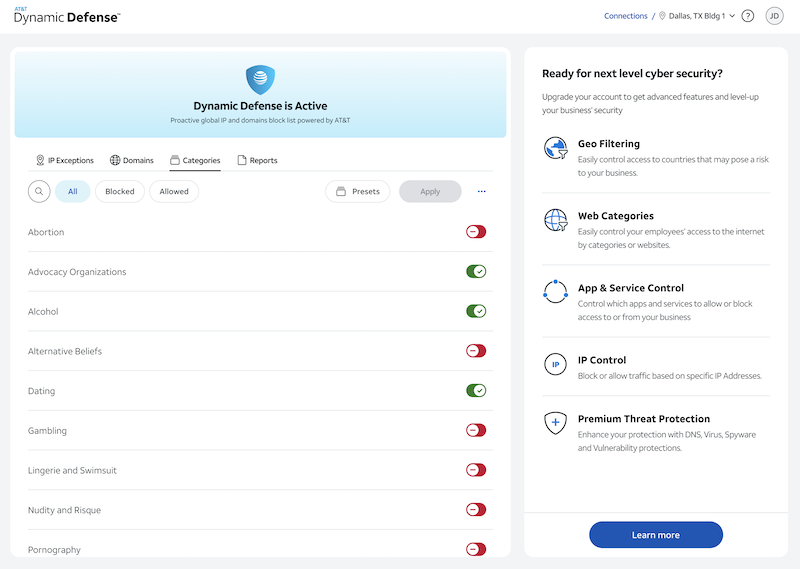This screenshot has width=800, height=569.
Task: Toggle the Gambling category switch
Action: pos(476,430)
